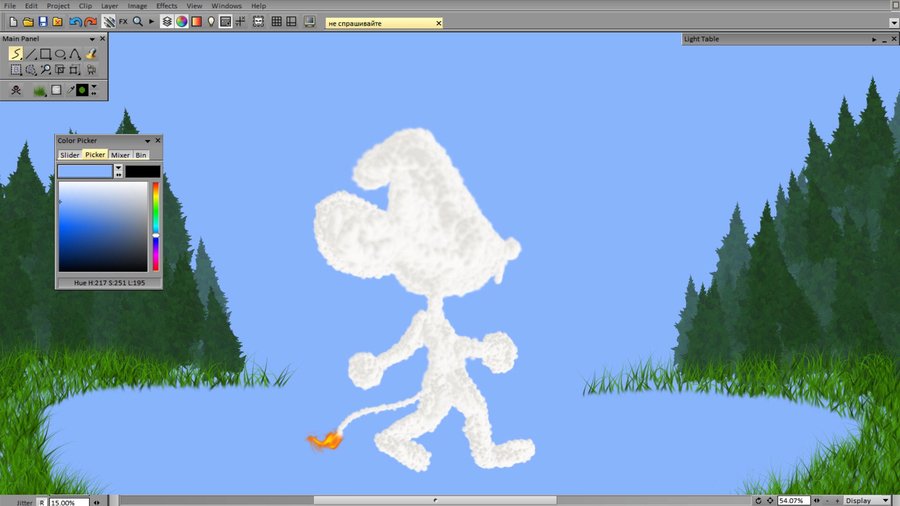
Task: Open the Image menu
Action: coord(137,6)
